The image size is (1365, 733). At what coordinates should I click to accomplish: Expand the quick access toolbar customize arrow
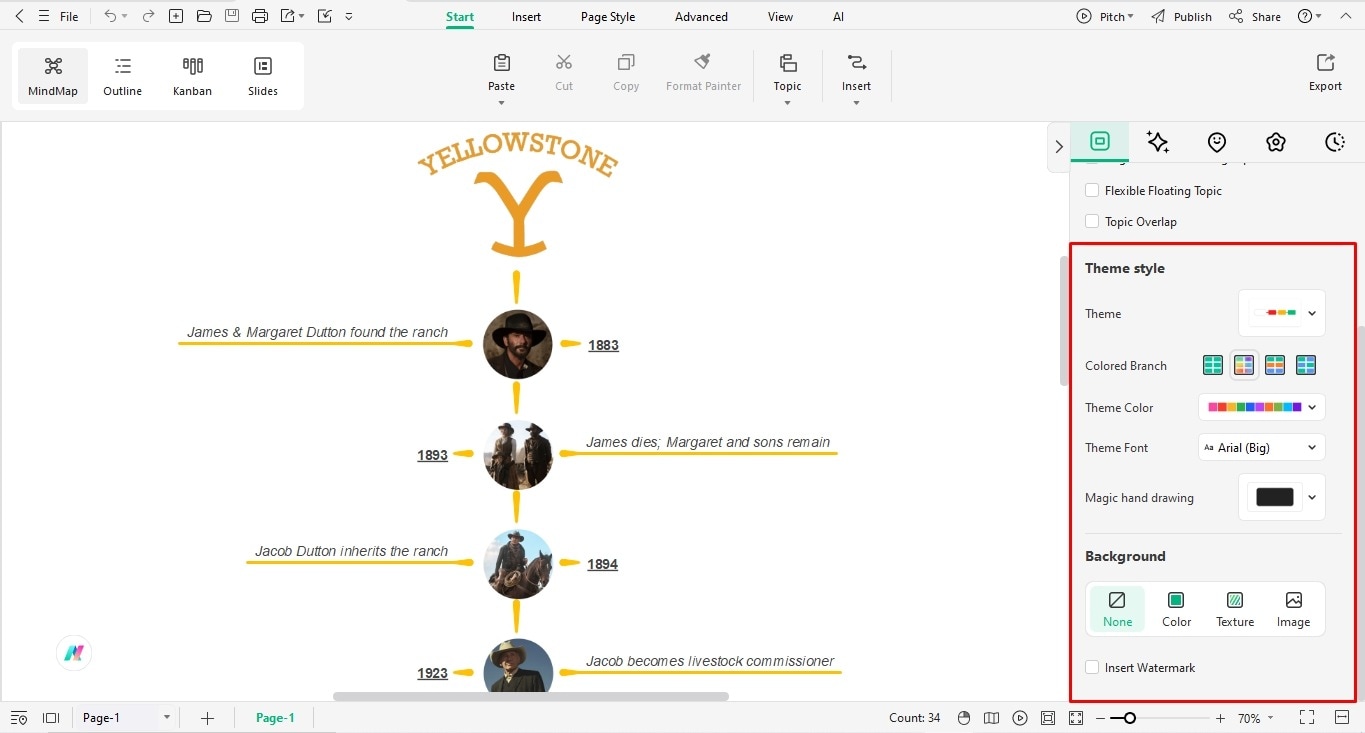point(348,16)
